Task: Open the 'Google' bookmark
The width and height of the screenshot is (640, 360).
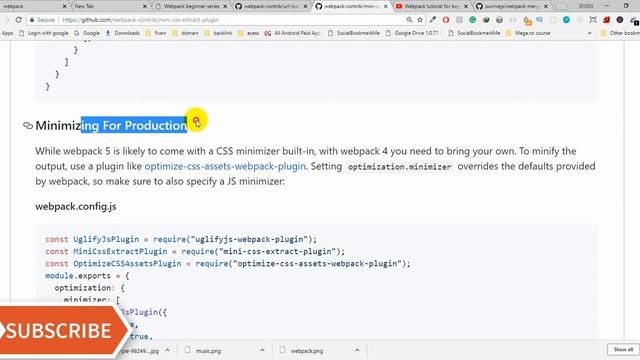Action: pyautogui.click(x=87, y=33)
